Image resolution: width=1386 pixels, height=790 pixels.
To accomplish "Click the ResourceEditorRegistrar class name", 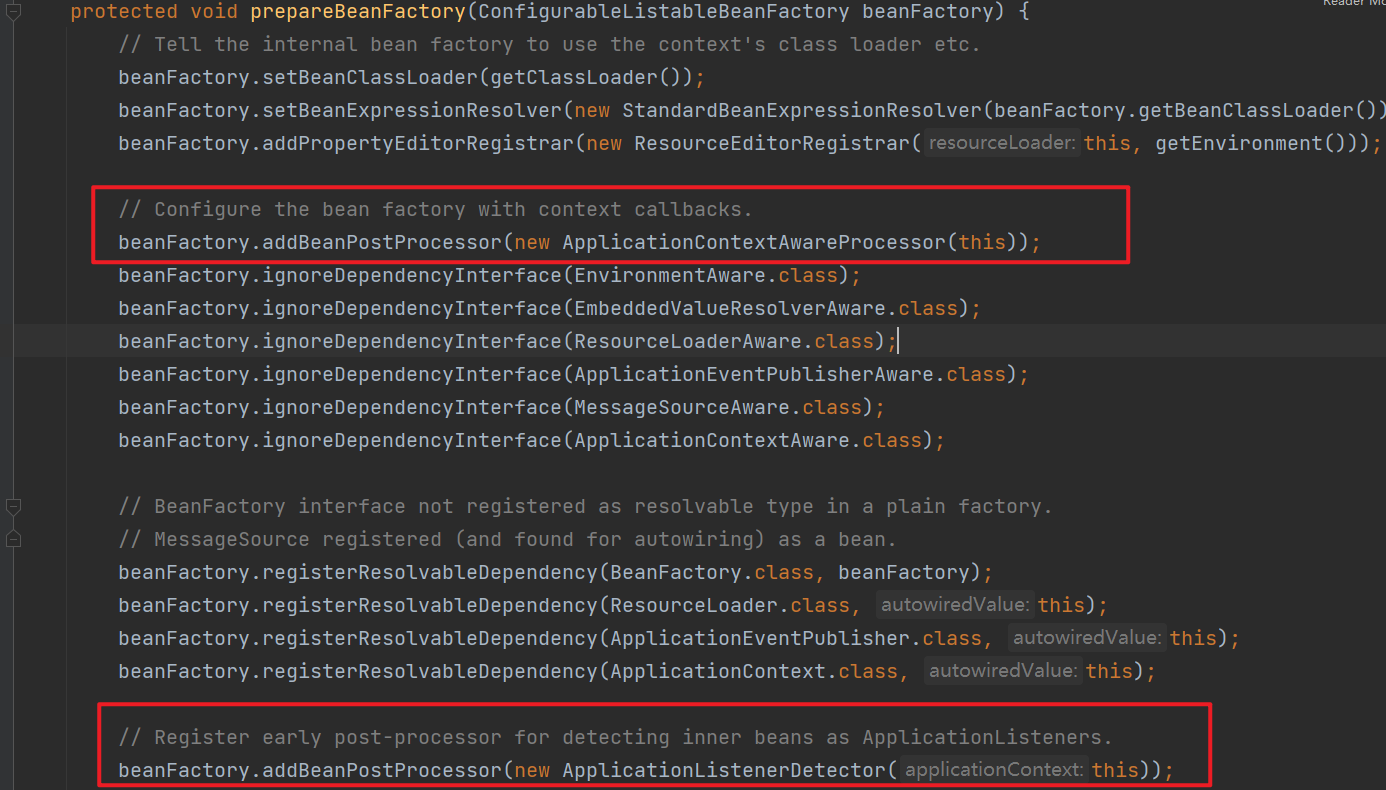I will (x=772, y=143).
